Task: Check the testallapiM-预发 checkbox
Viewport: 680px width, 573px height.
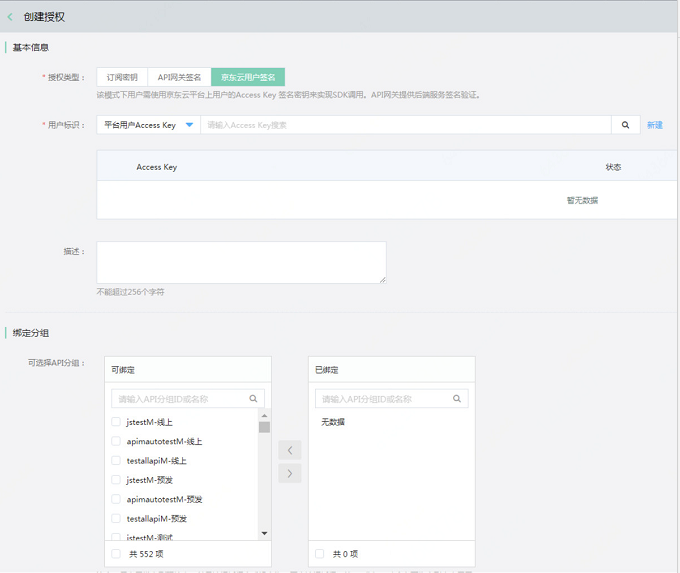Action: pos(116,518)
